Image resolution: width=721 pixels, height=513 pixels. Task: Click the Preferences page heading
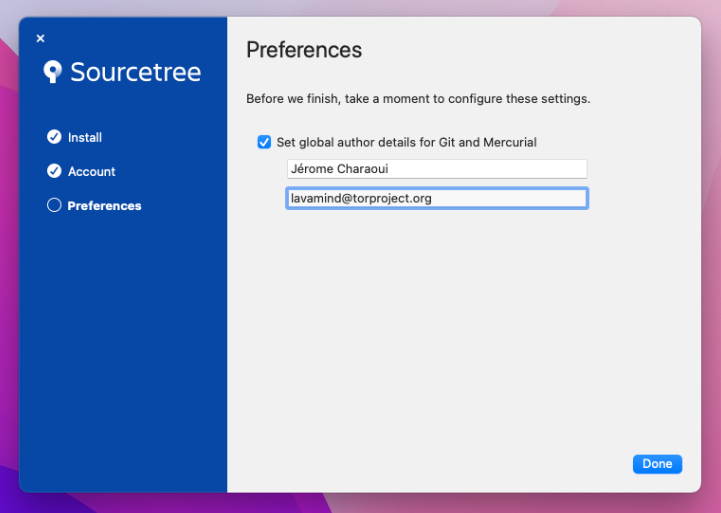[x=304, y=50]
